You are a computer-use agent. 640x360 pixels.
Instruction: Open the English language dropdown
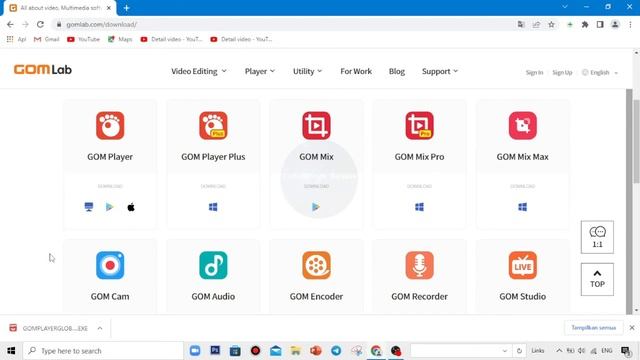tap(600, 72)
